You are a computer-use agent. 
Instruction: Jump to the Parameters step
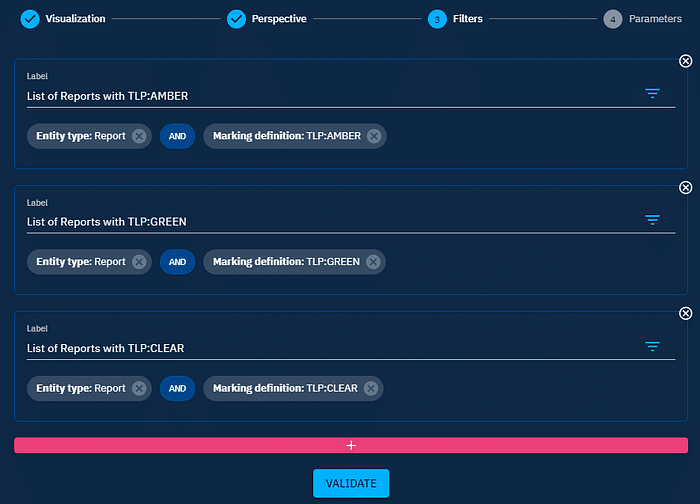coord(645,19)
